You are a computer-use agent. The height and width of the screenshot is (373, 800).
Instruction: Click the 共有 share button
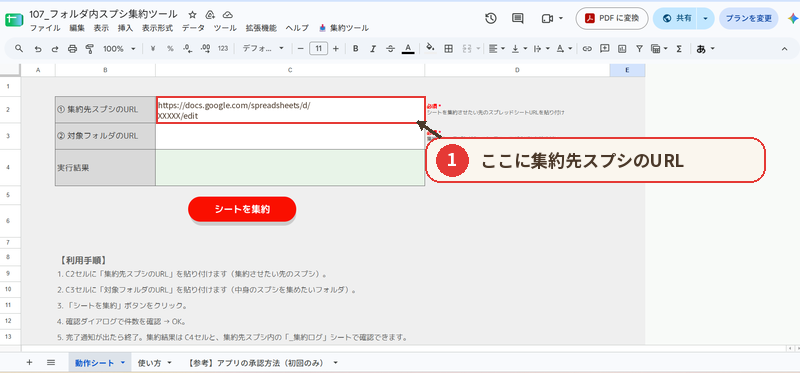pos(677,18)
